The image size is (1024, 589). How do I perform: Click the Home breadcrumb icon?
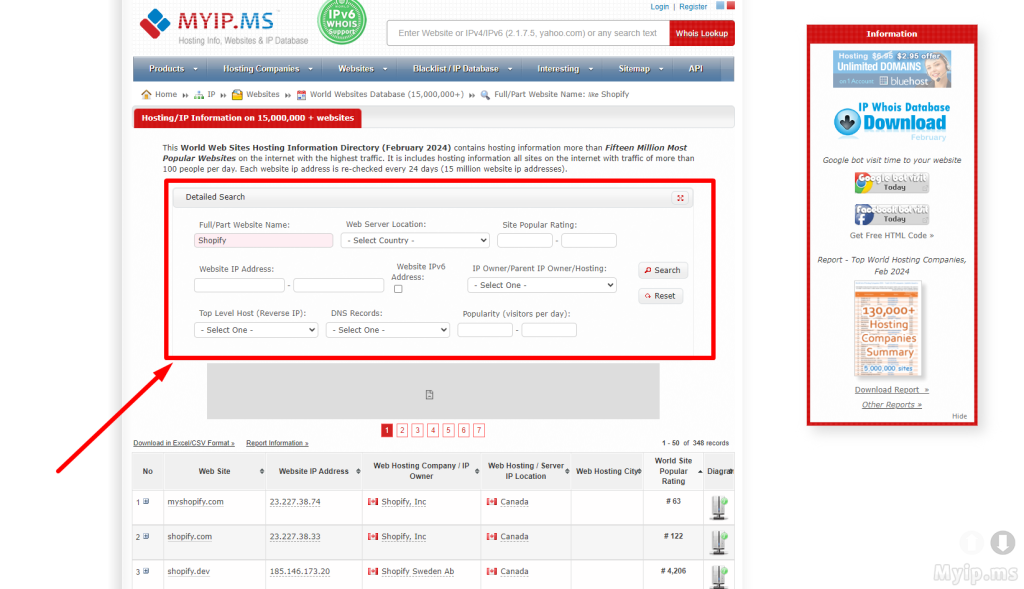pos(146,95)
